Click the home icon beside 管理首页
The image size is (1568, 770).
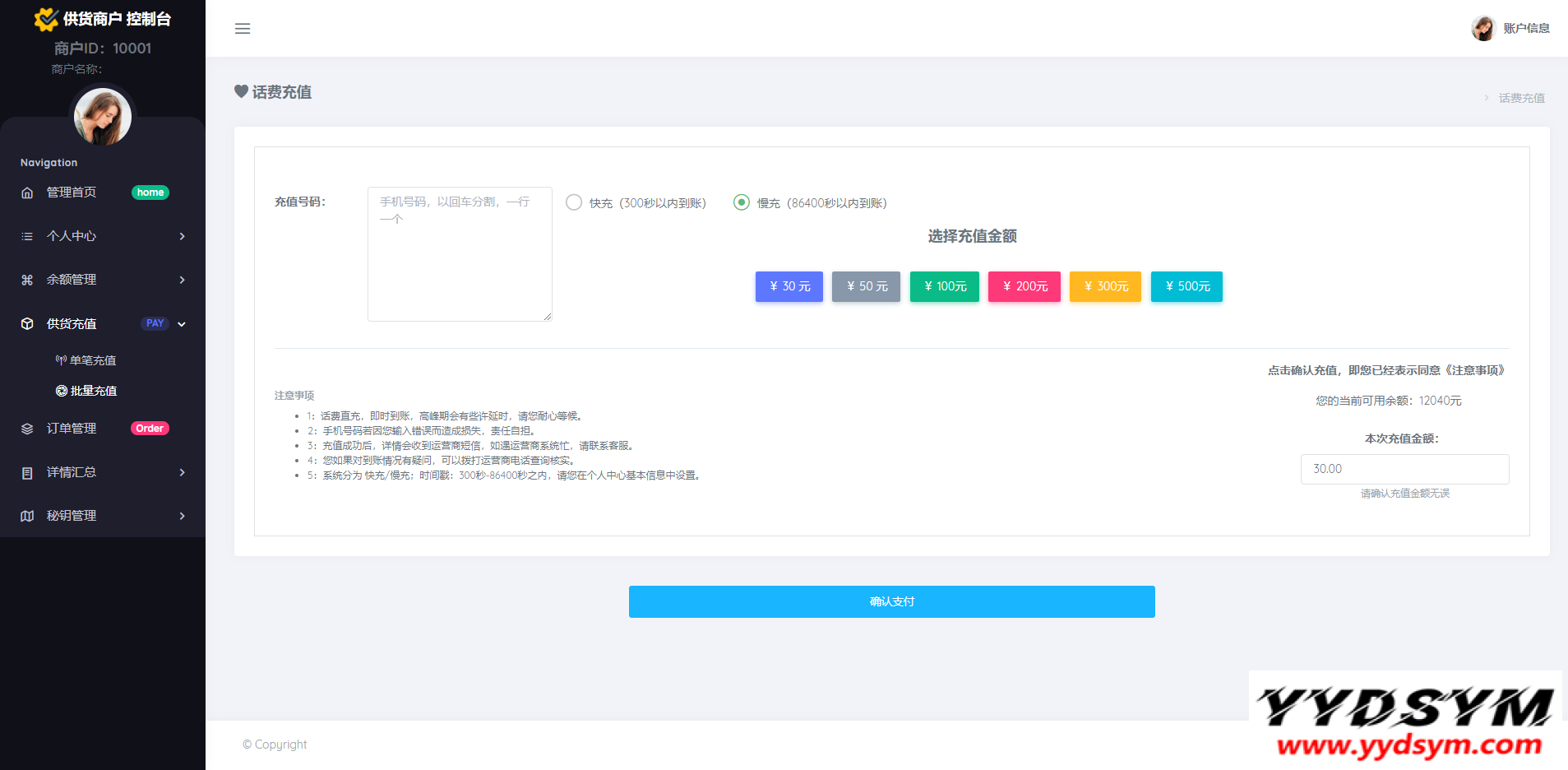tap(27, 192)
